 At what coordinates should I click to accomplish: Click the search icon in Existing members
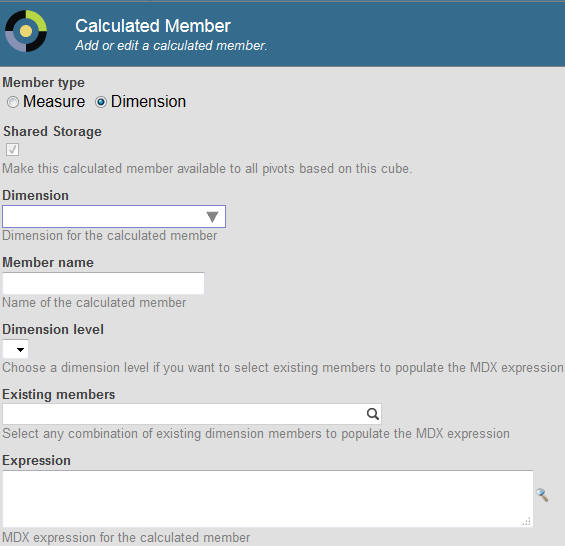[x=373, y=414]
